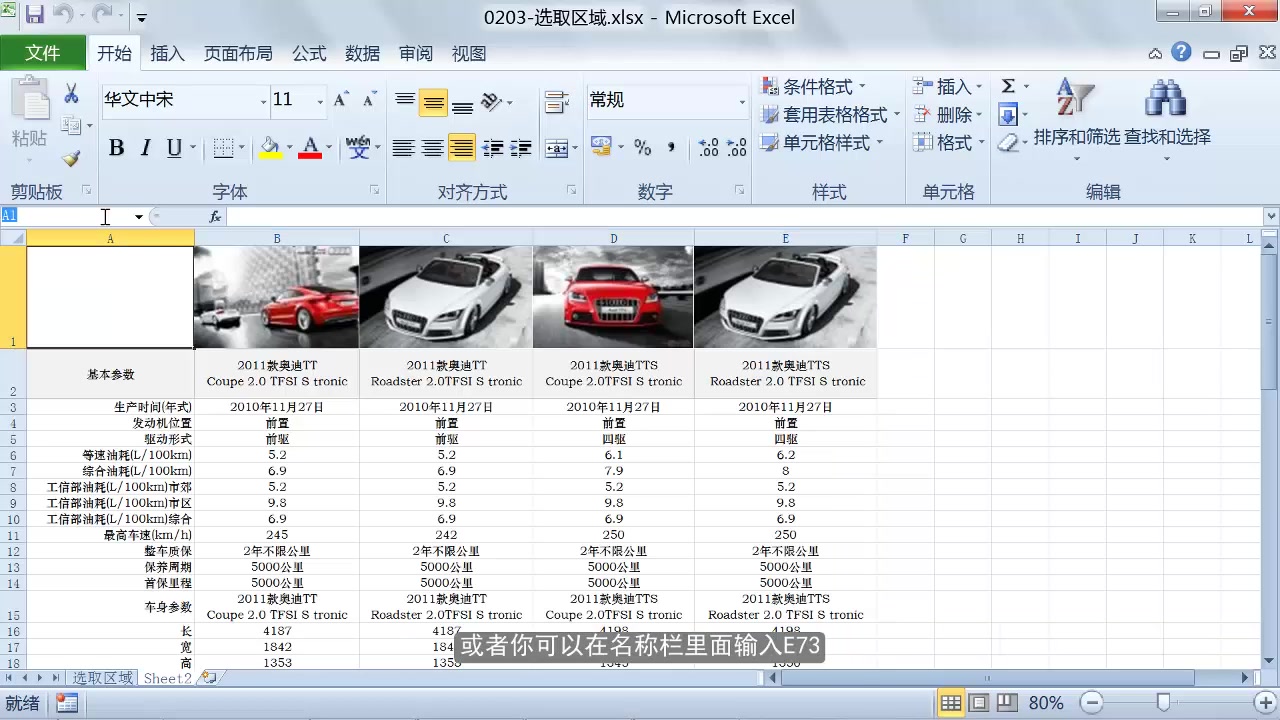Click the accounting number format icon
The image size is (1280, 720).
pos(601,147)
